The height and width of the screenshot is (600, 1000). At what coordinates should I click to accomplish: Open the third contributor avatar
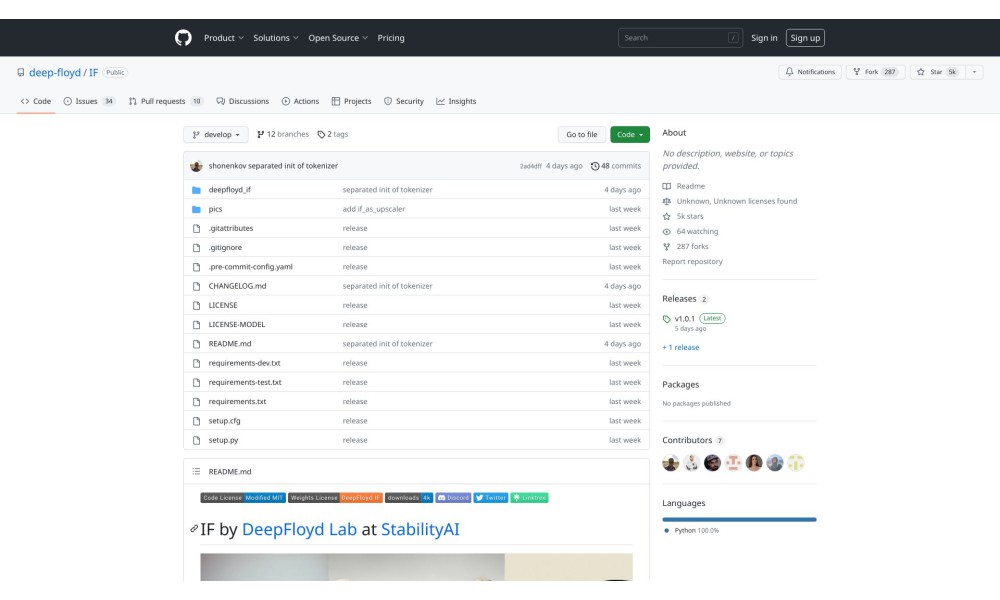pyautogui.click(x=712, y=463)
